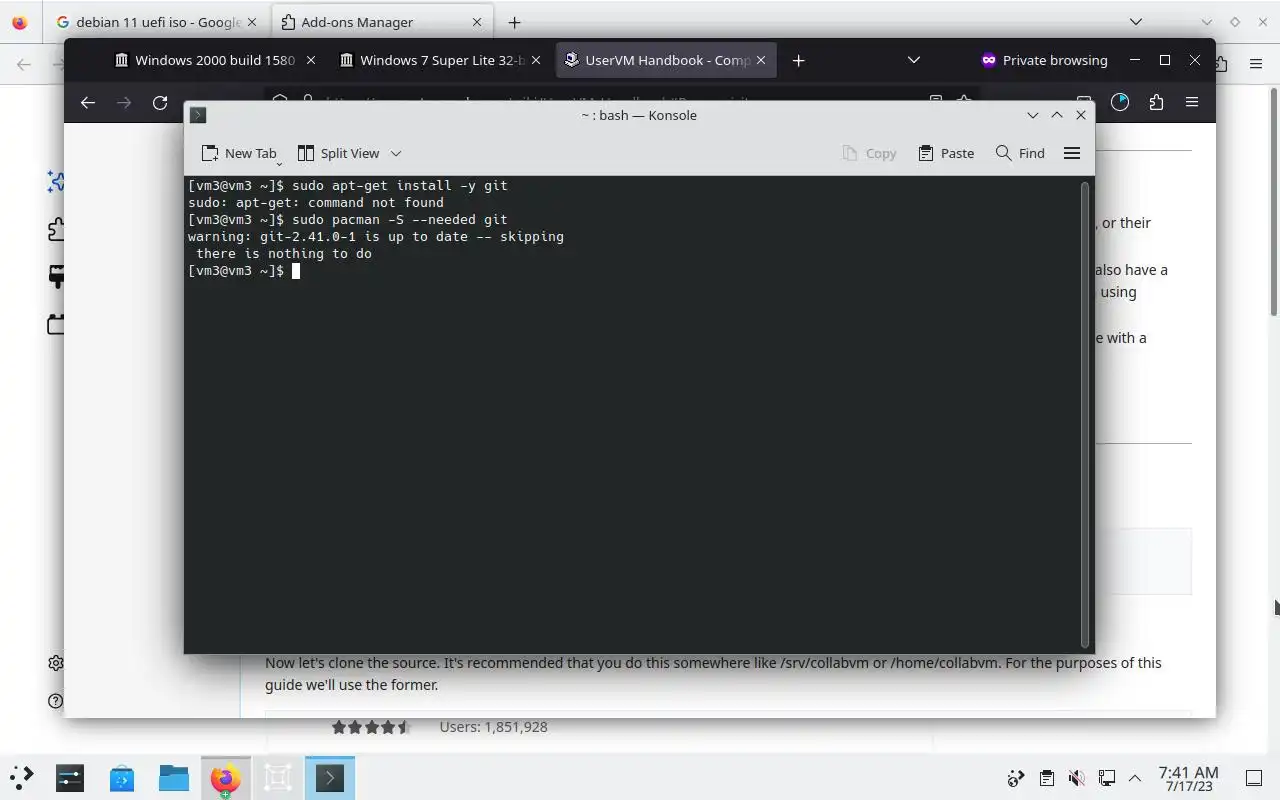Click the Konsole terminal icon in title bar
This screenshot has height=800, width=1280.
click(x=198, y=115)
